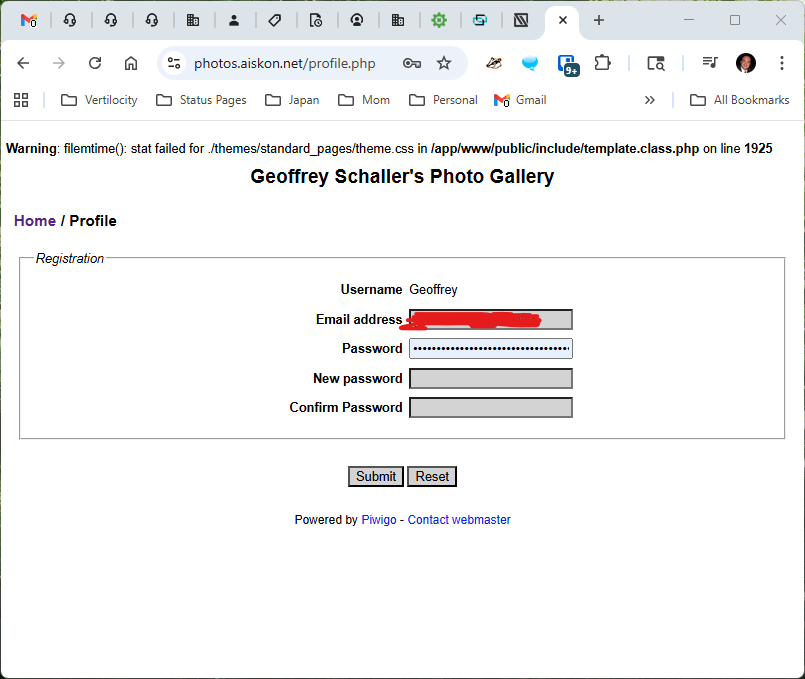The width and height of the screenshot is (805, 679).
Task: Expand the Status Pages bookmark folder
Action: tap(201, 100)
